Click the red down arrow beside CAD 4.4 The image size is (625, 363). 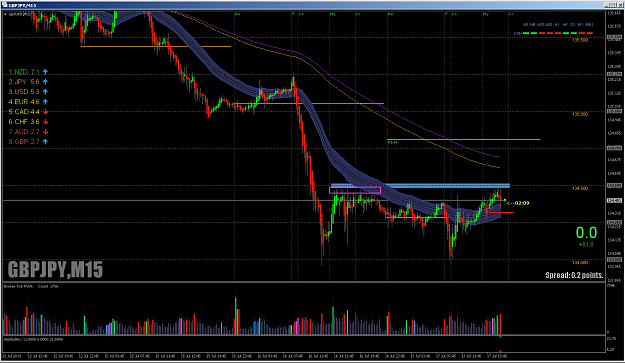pos(45,112)
